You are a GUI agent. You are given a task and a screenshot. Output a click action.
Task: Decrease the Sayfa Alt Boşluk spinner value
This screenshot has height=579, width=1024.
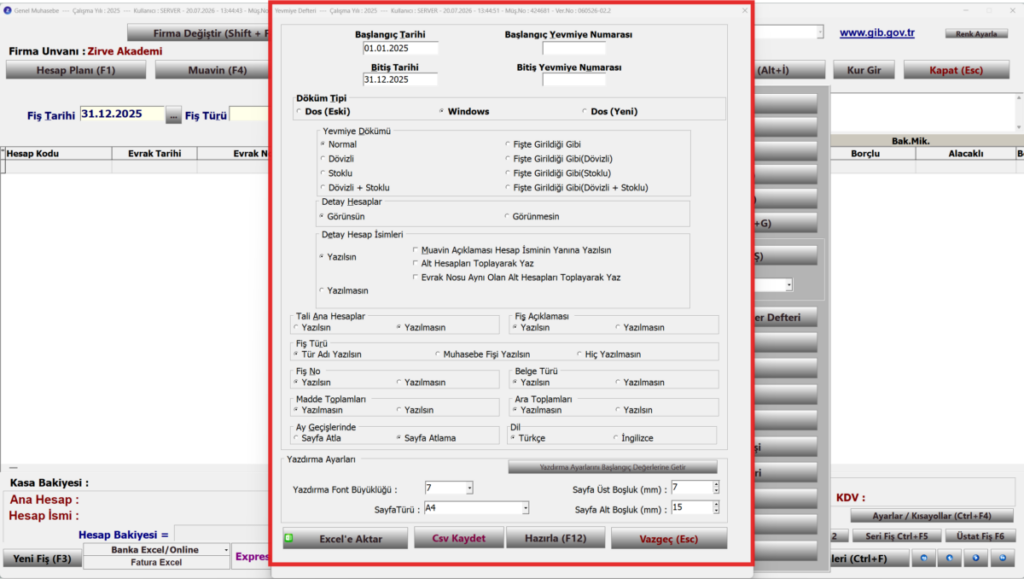pos(716,510)
